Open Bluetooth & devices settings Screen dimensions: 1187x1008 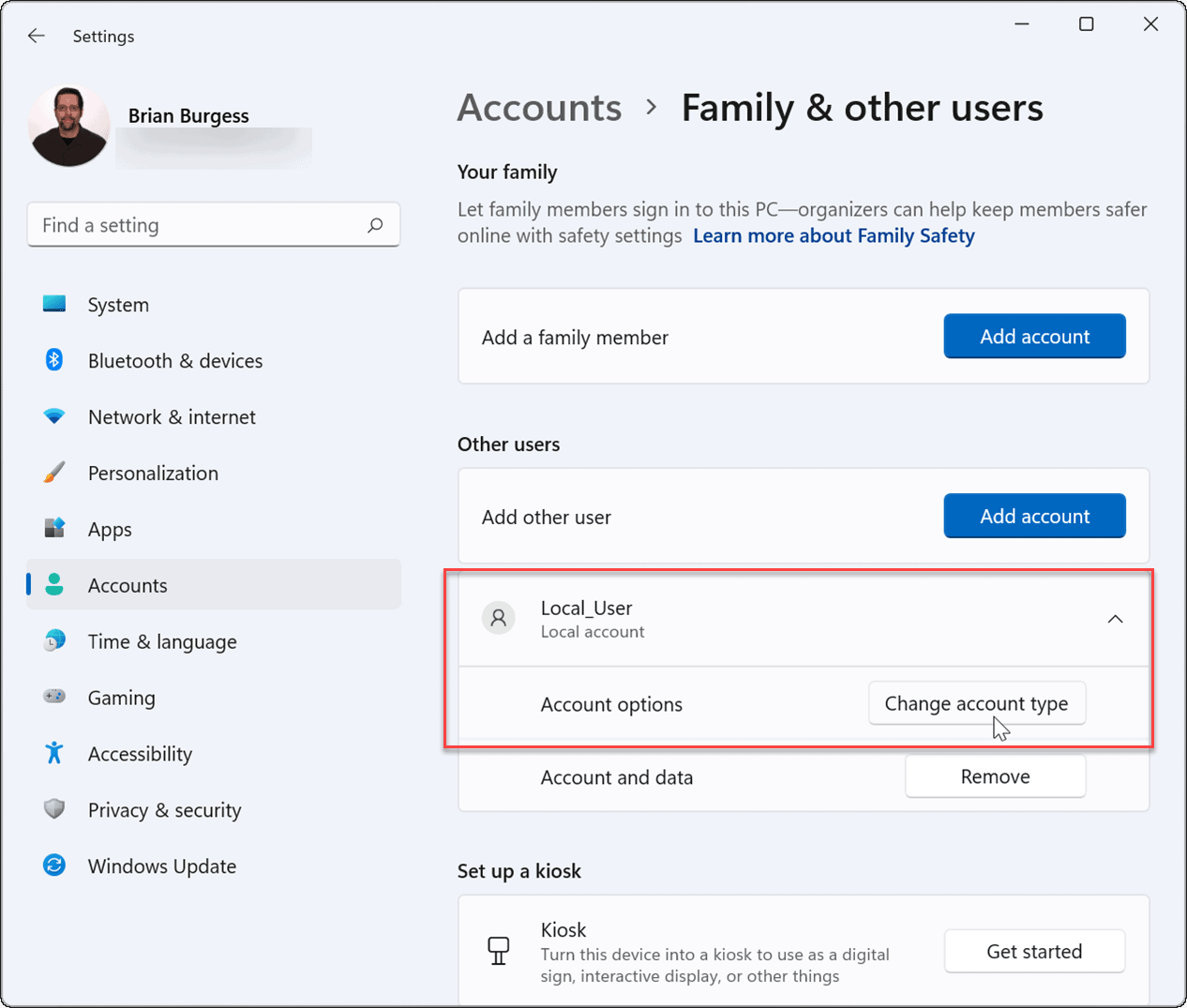click(174, 360)
